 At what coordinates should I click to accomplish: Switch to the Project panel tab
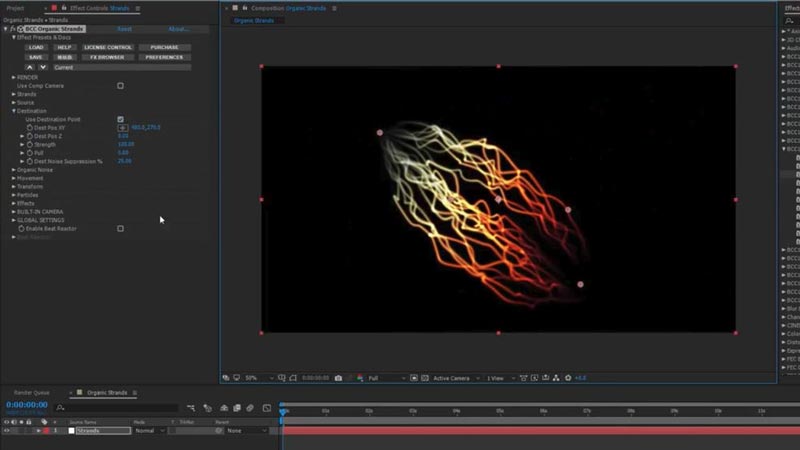(x=15, y=8)
